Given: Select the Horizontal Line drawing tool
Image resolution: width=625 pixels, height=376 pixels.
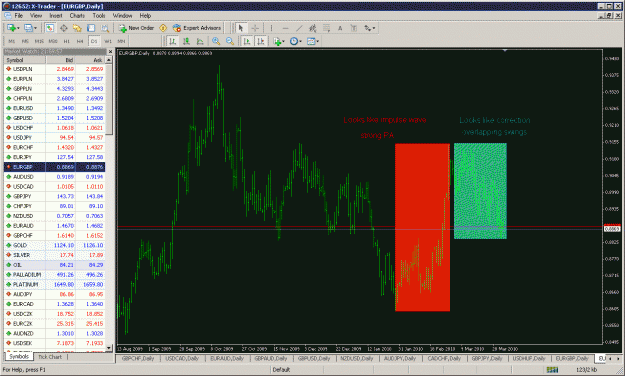Looking at the screenshot, I should tap(285, 28).
